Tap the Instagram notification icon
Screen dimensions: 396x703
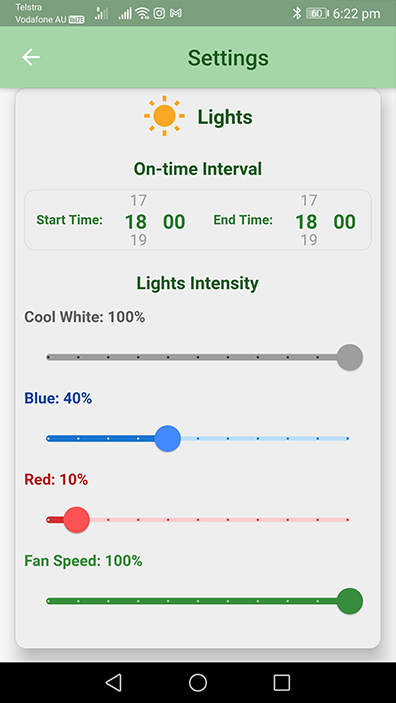click(x=159, y=13)
